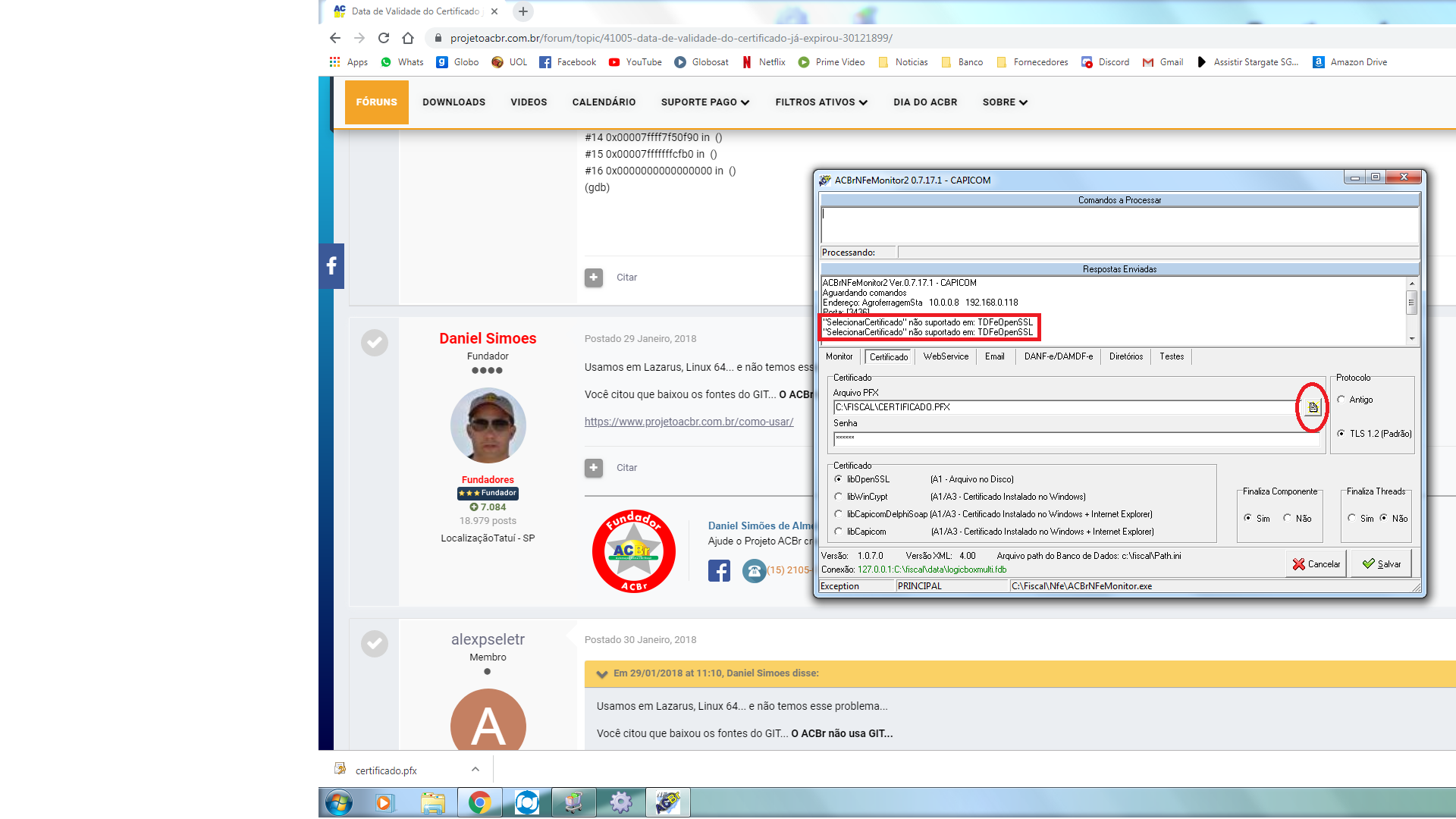Viewport: 1456px width, 819px height.
Task: Click the Comandos a Processar text area
Action: (x=1119, y=225)
